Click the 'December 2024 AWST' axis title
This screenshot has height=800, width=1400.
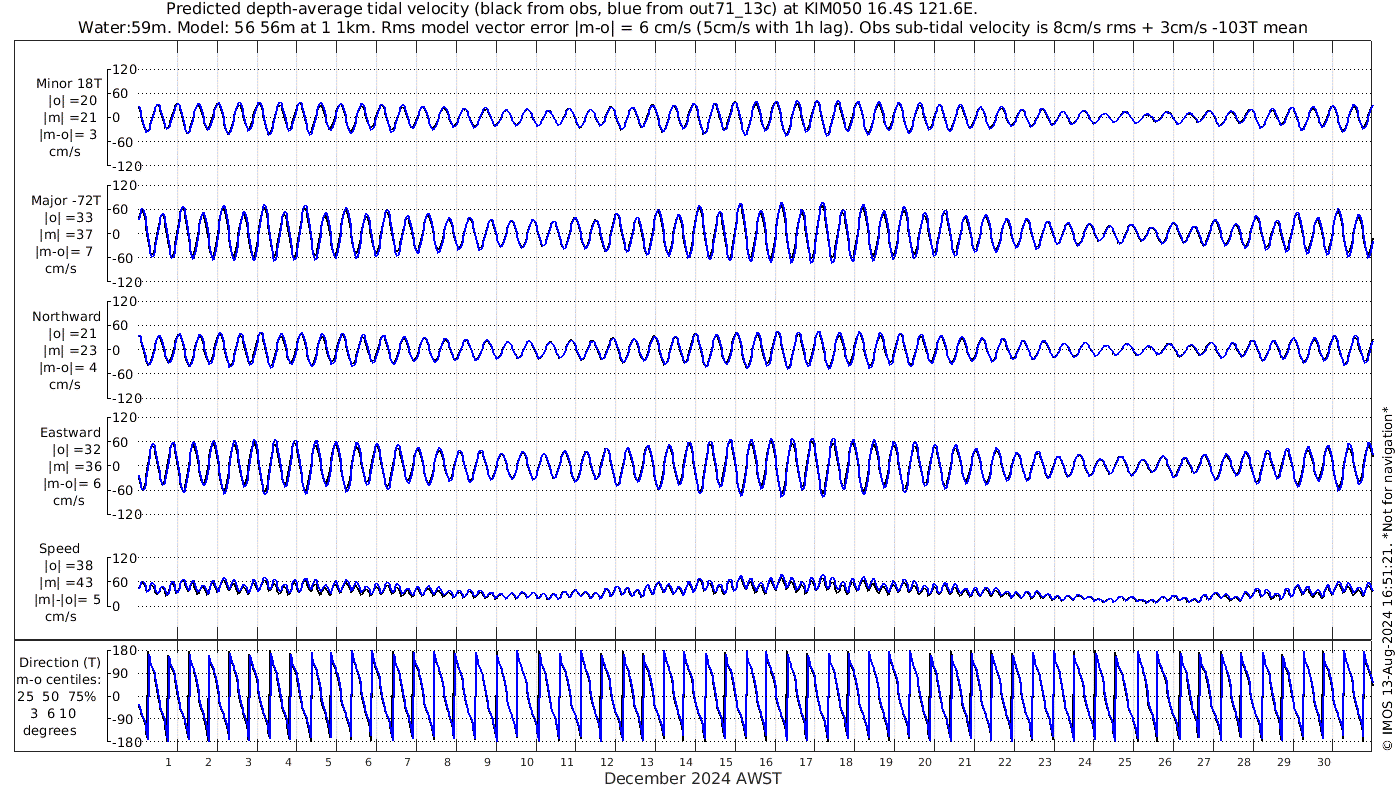(692, 779)
